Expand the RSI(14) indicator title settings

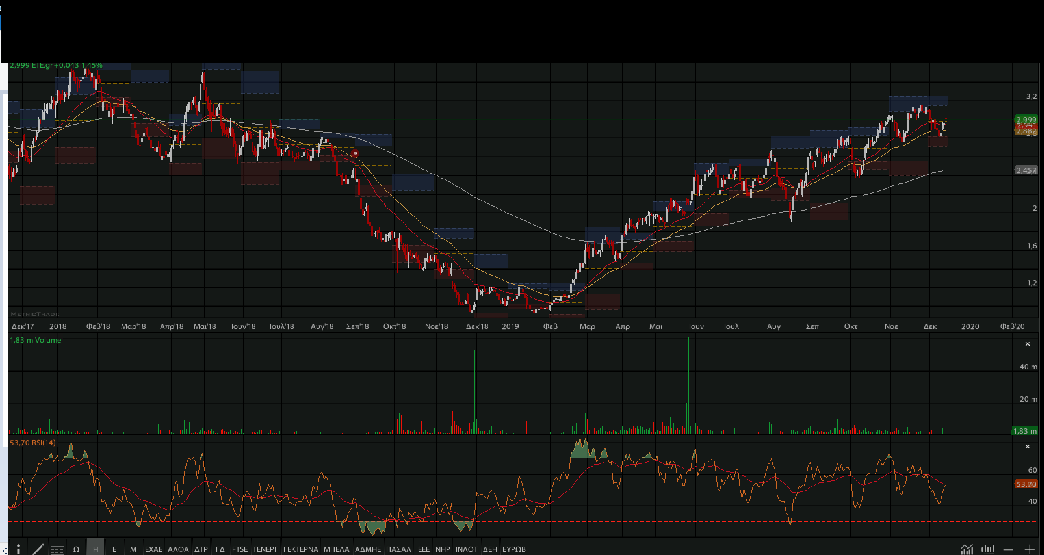(x=34, y=441)
